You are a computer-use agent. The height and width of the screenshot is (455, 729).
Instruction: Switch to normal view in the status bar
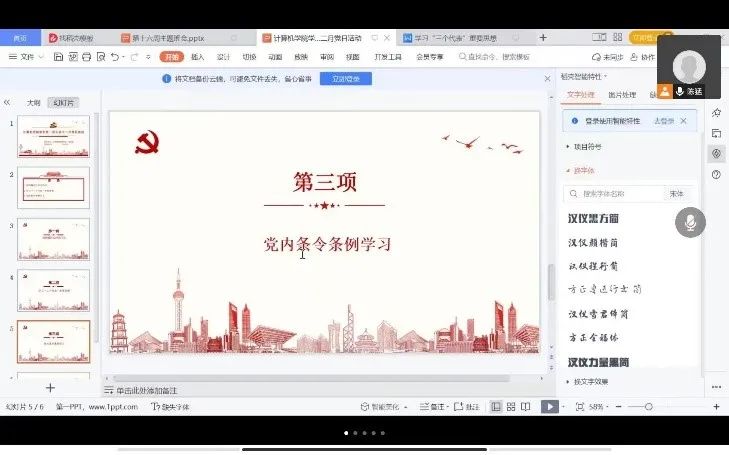496,407
